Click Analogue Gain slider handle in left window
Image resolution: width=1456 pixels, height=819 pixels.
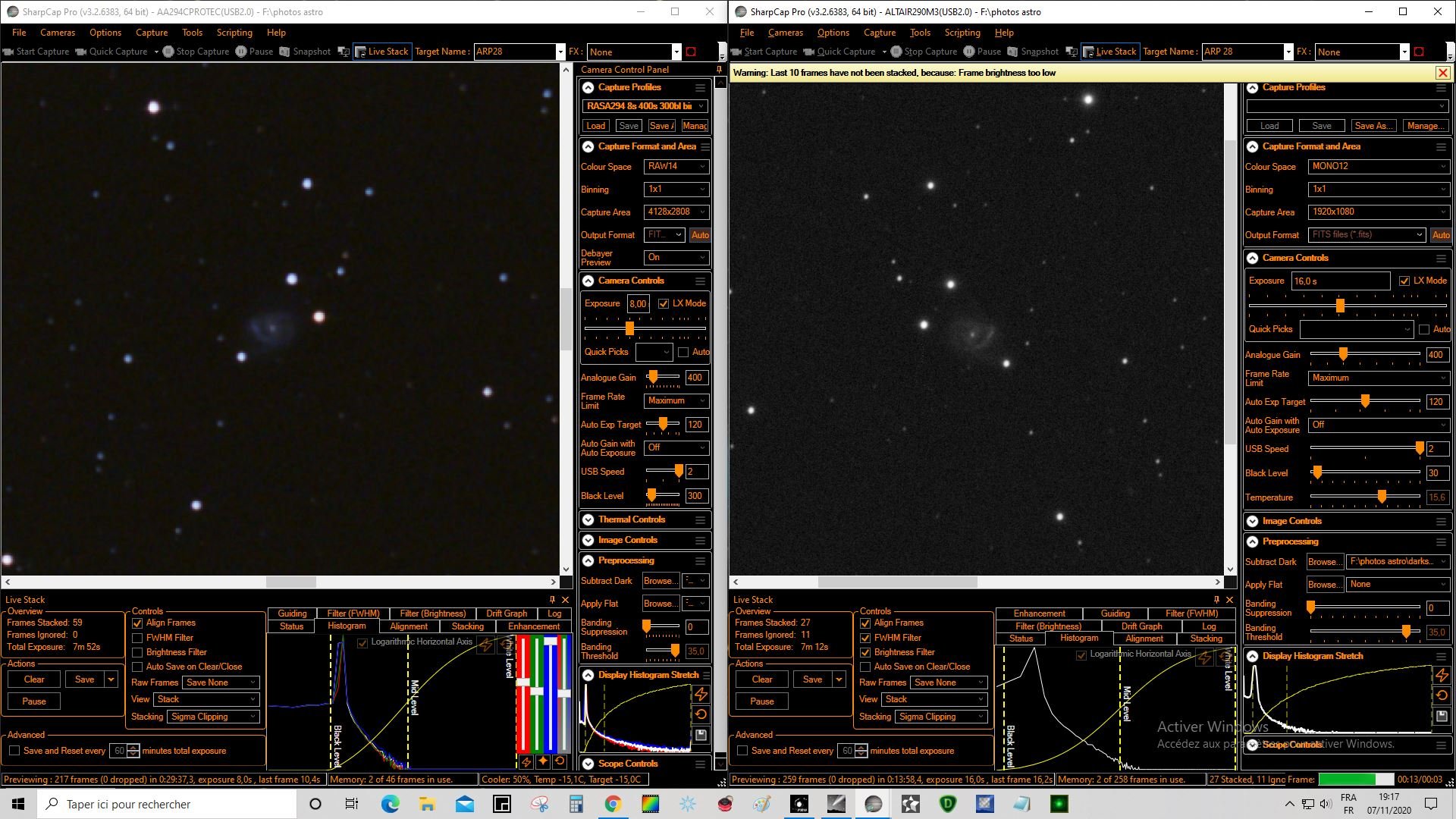(x=653, y=378)
